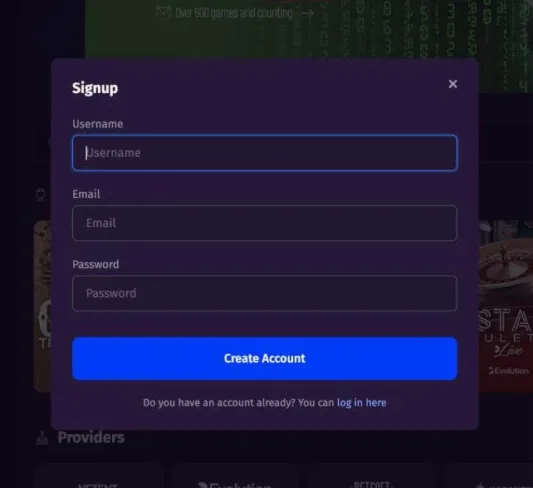The width and height of the screenshot is (533, 488).
Task: Close the Signup dialog with the X
Action: coord(452,84)
